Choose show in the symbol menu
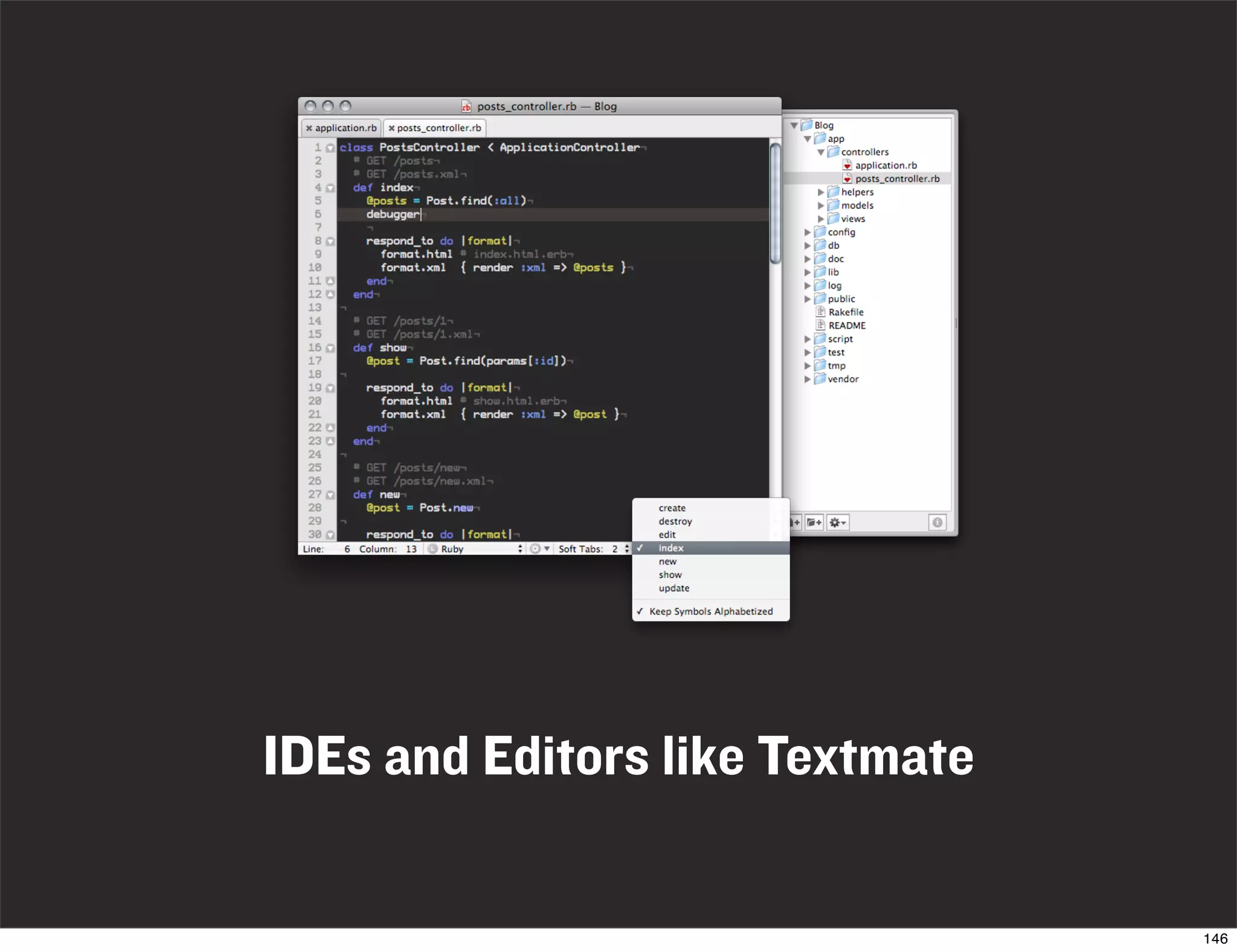Image resolution: width=1237 pixels, height=952 pixels. 711,574
